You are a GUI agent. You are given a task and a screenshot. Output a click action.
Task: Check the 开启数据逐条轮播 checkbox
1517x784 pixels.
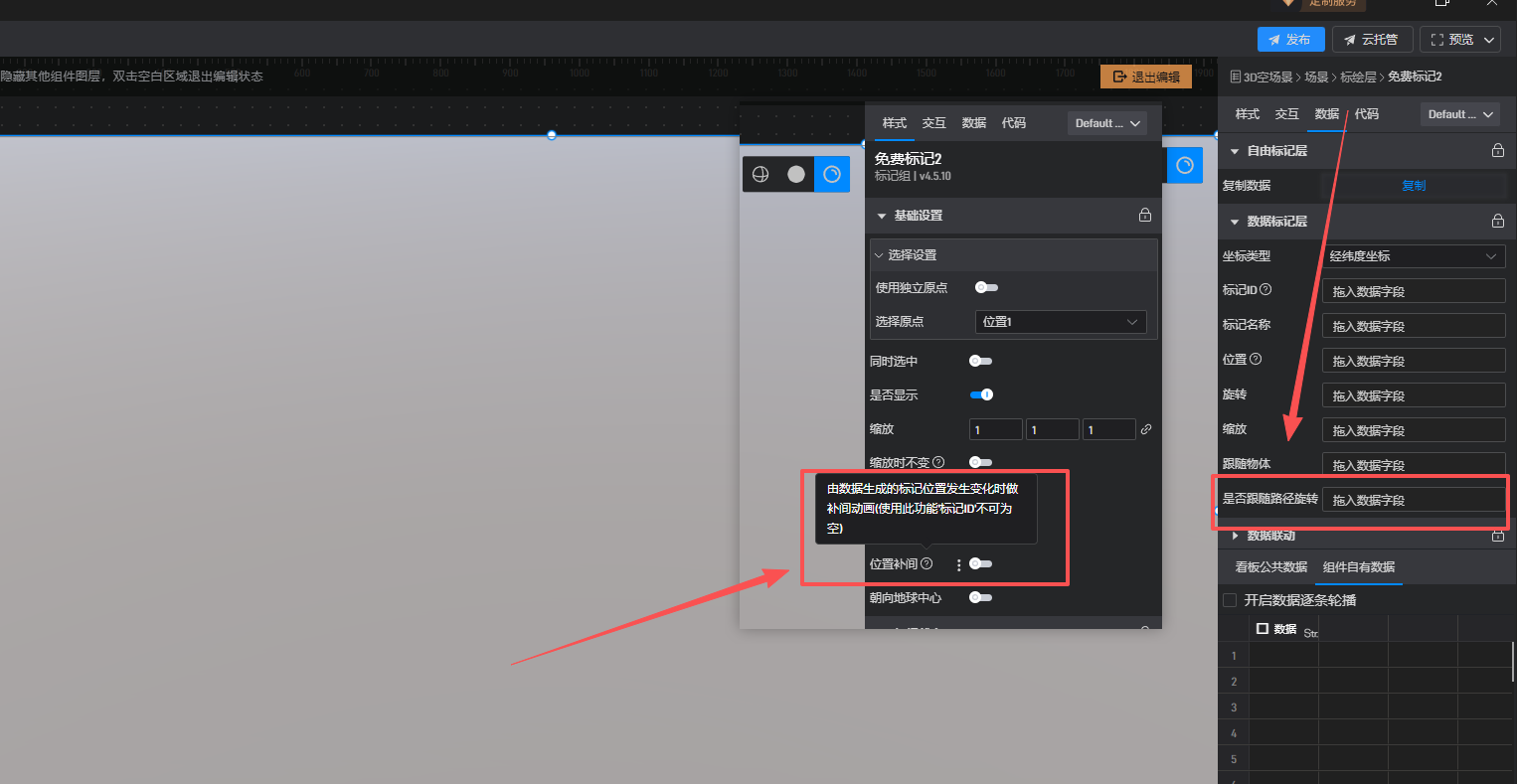click(1230, 600)
